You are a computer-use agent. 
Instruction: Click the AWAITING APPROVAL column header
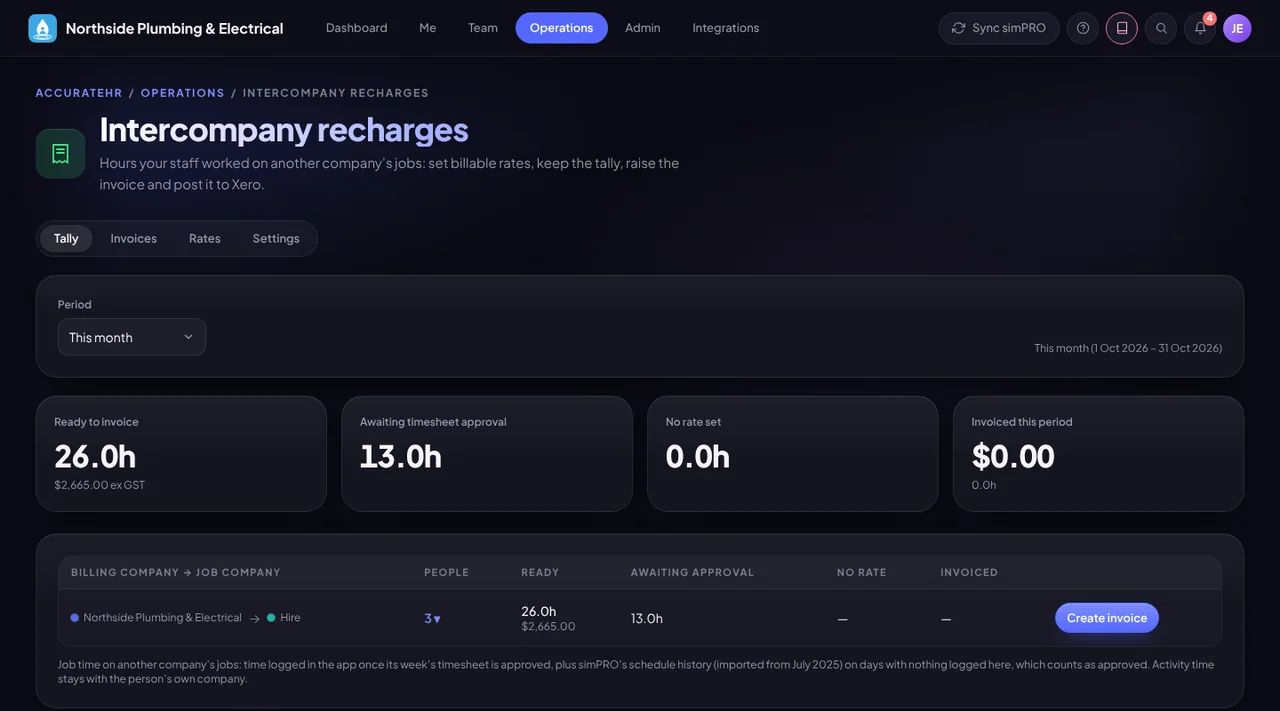693,573
